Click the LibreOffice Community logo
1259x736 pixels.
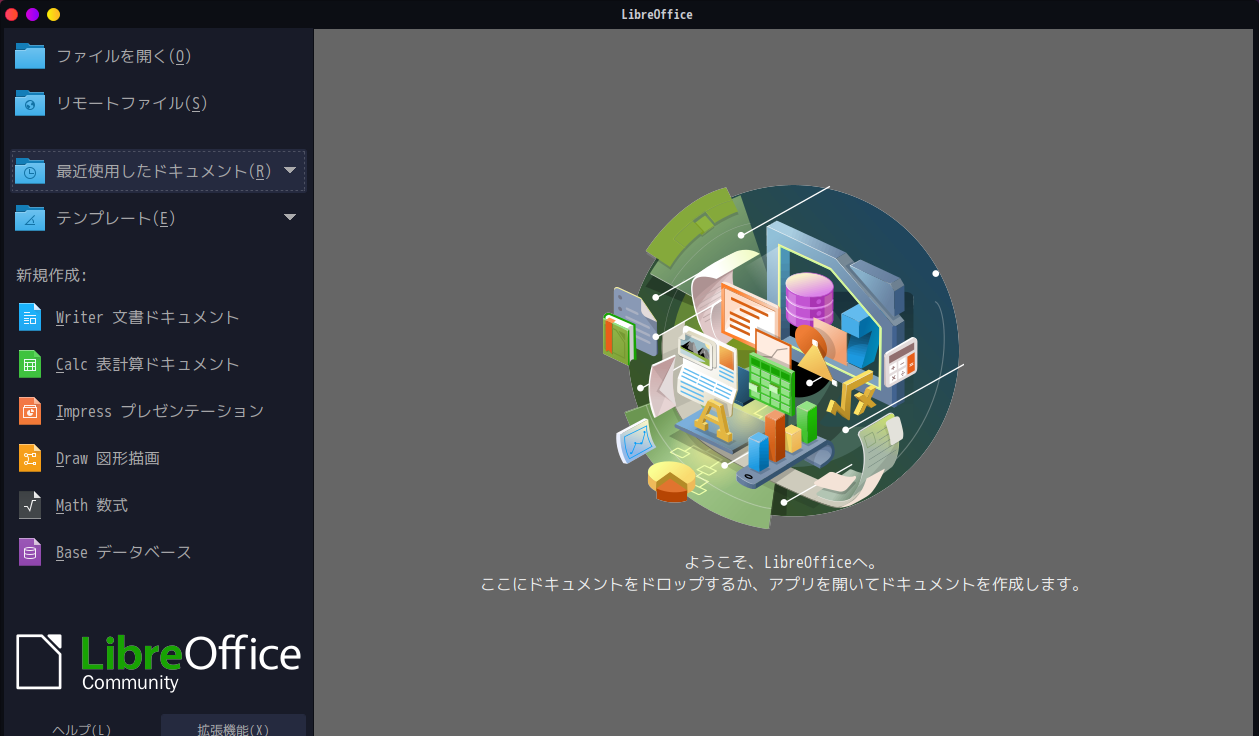pos(158,662)
